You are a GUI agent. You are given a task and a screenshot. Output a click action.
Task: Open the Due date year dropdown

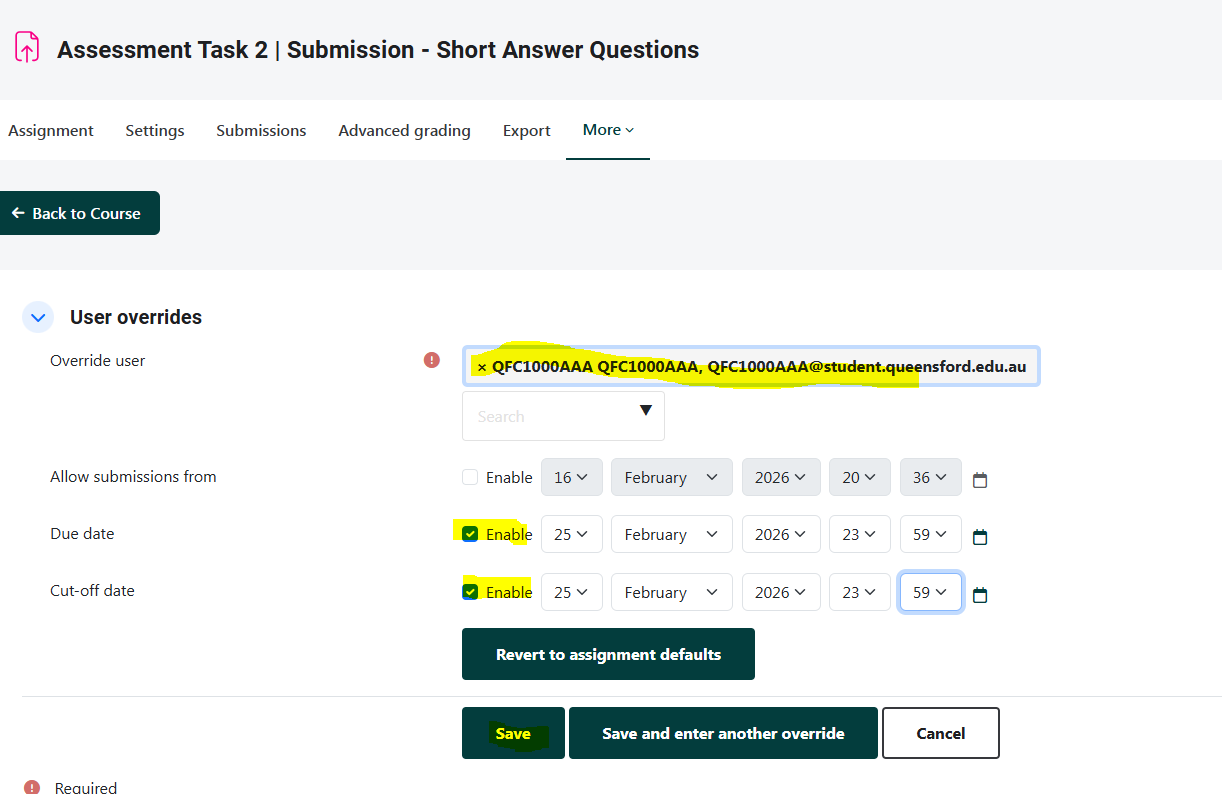tap(781, 535)
